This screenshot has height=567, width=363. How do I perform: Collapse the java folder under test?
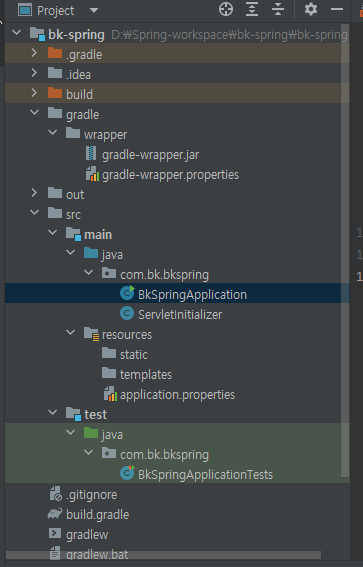pos(71,432)
